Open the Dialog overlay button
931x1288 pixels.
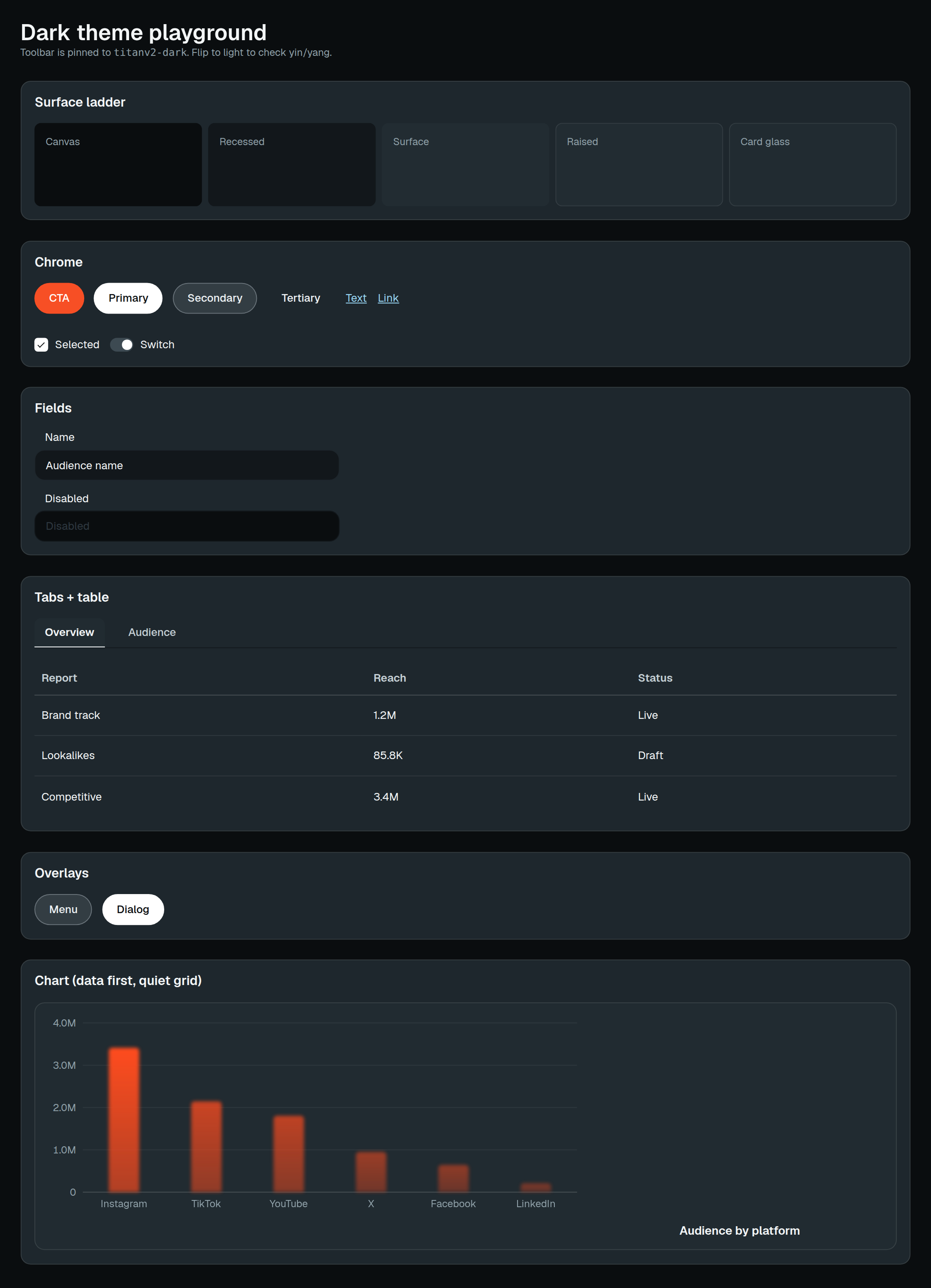tap(133, 909)
